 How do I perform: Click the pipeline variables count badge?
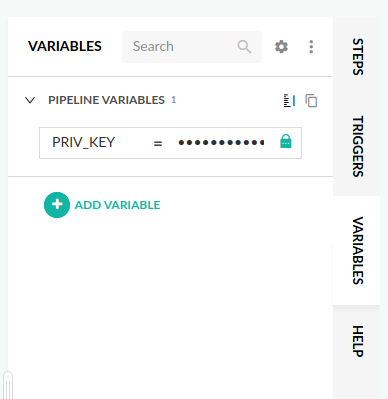(x=174, y=100)
